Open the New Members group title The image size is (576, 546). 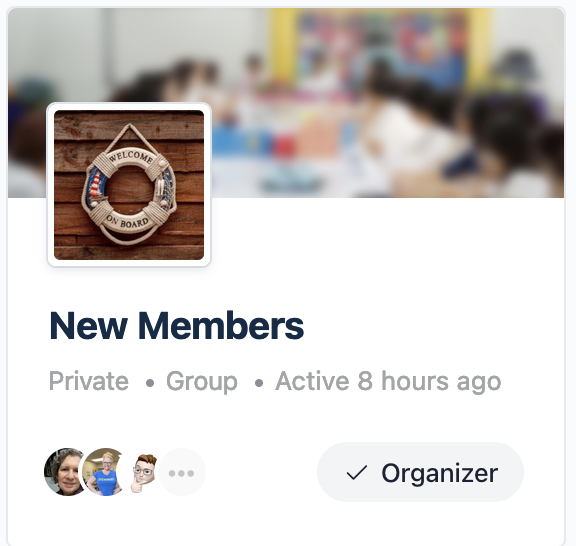click(177, 326)
